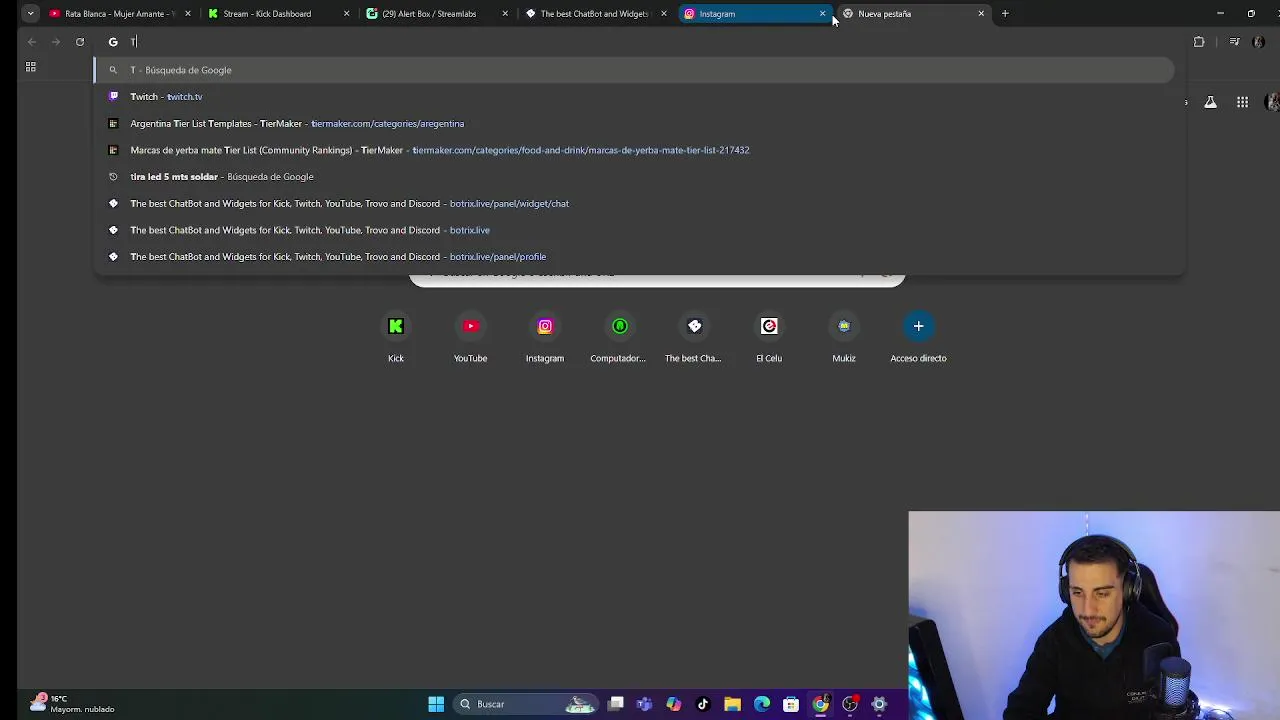
Task: Select the botrix.live/panel/widget/chat suggestion
Action: 634,204
